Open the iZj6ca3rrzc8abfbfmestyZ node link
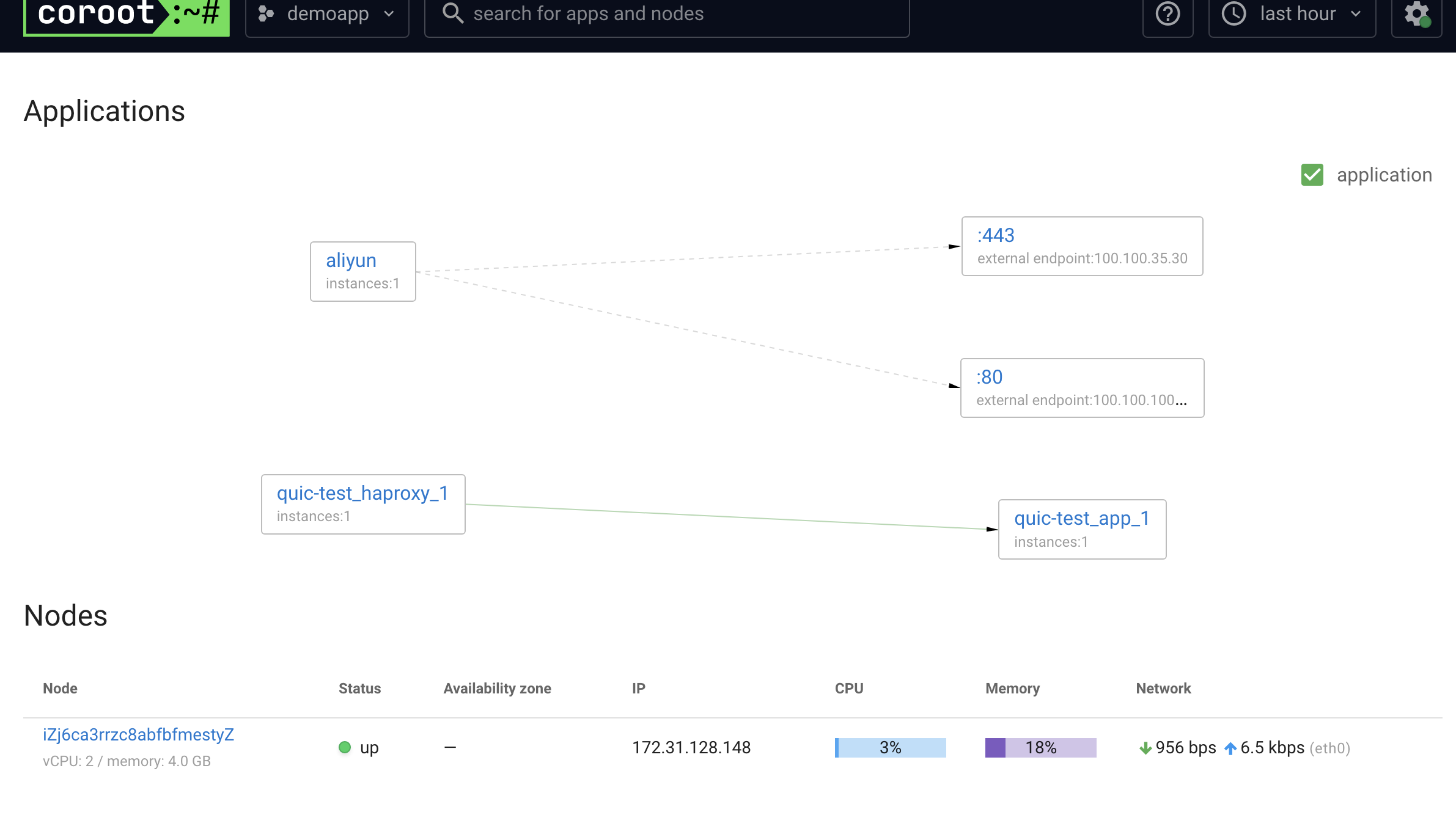 pos(139,734)
